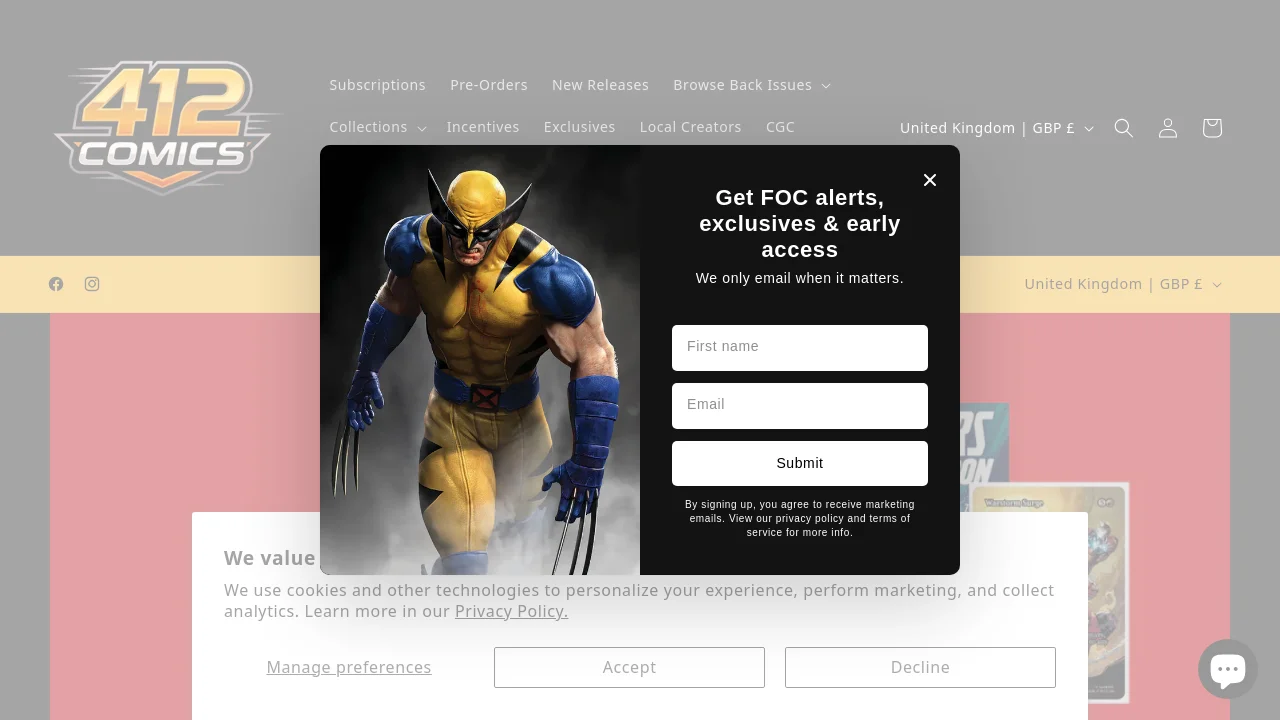The width and height of the screenshot is (1280, 720).
Task: Close the FOC alerts popup
Action: pos(930,180)
